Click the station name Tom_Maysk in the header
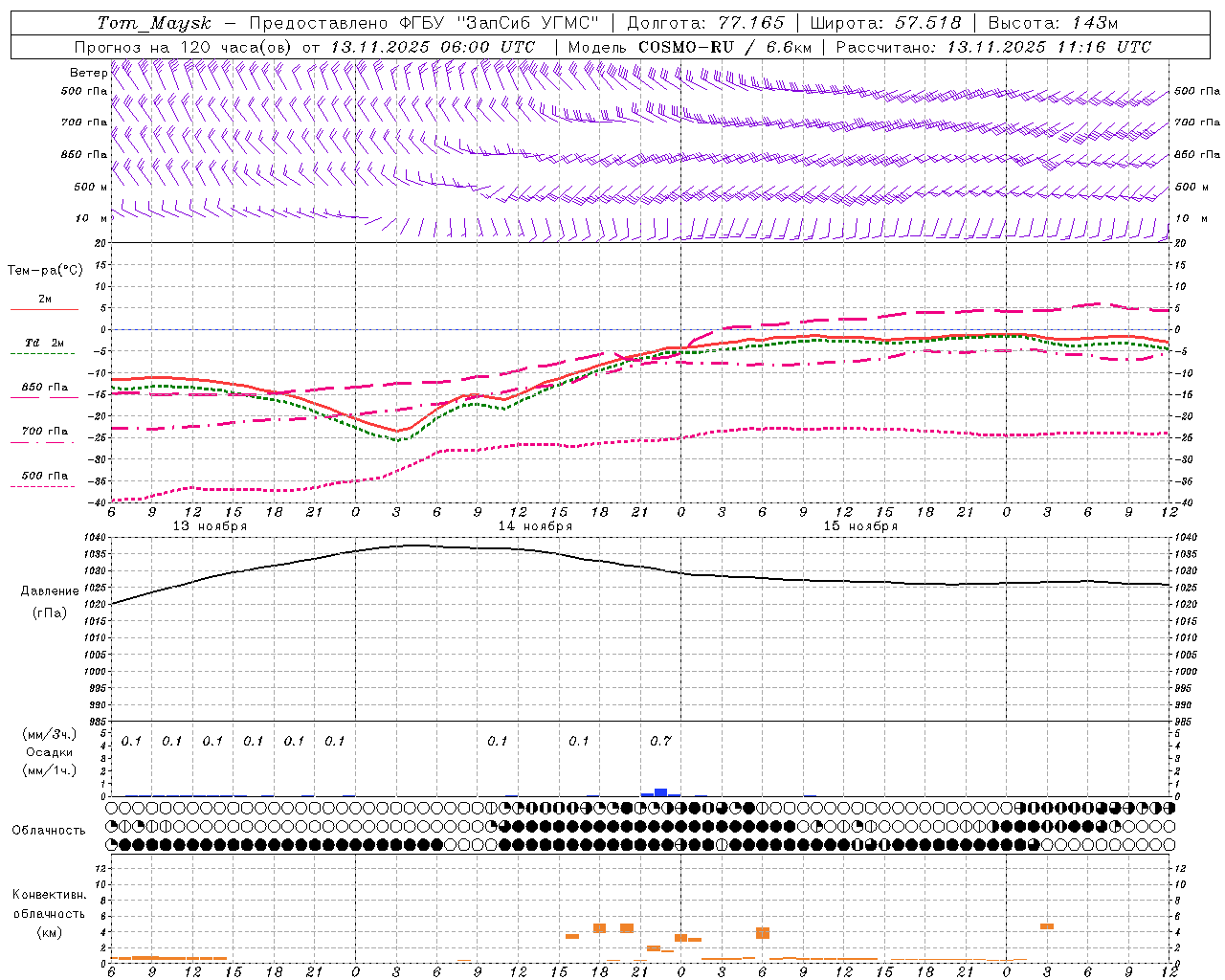This screenshot has height=980, width=1225. 154,23
